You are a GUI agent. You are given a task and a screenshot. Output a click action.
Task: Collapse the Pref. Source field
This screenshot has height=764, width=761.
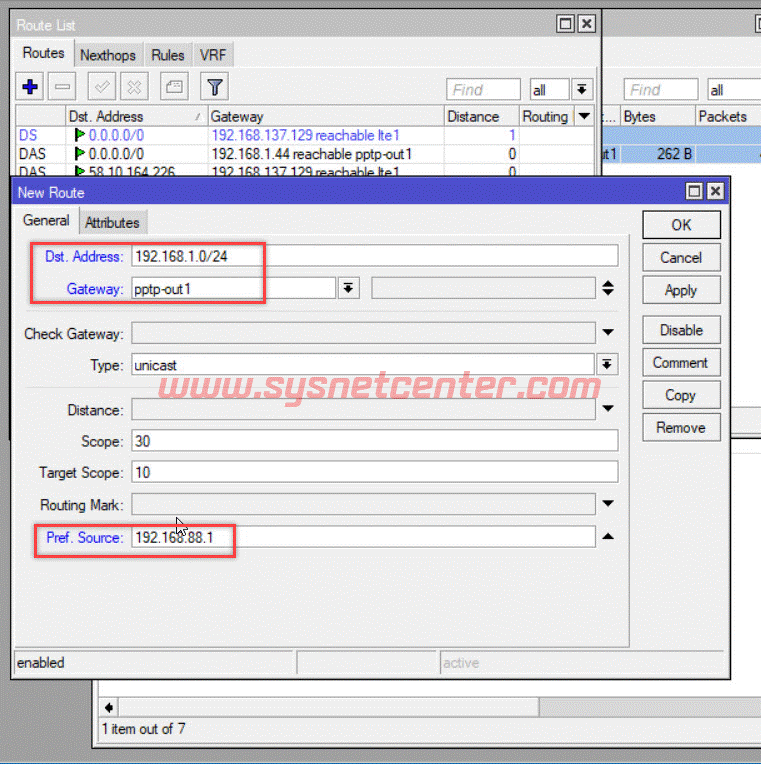click(x=608, y=536)
